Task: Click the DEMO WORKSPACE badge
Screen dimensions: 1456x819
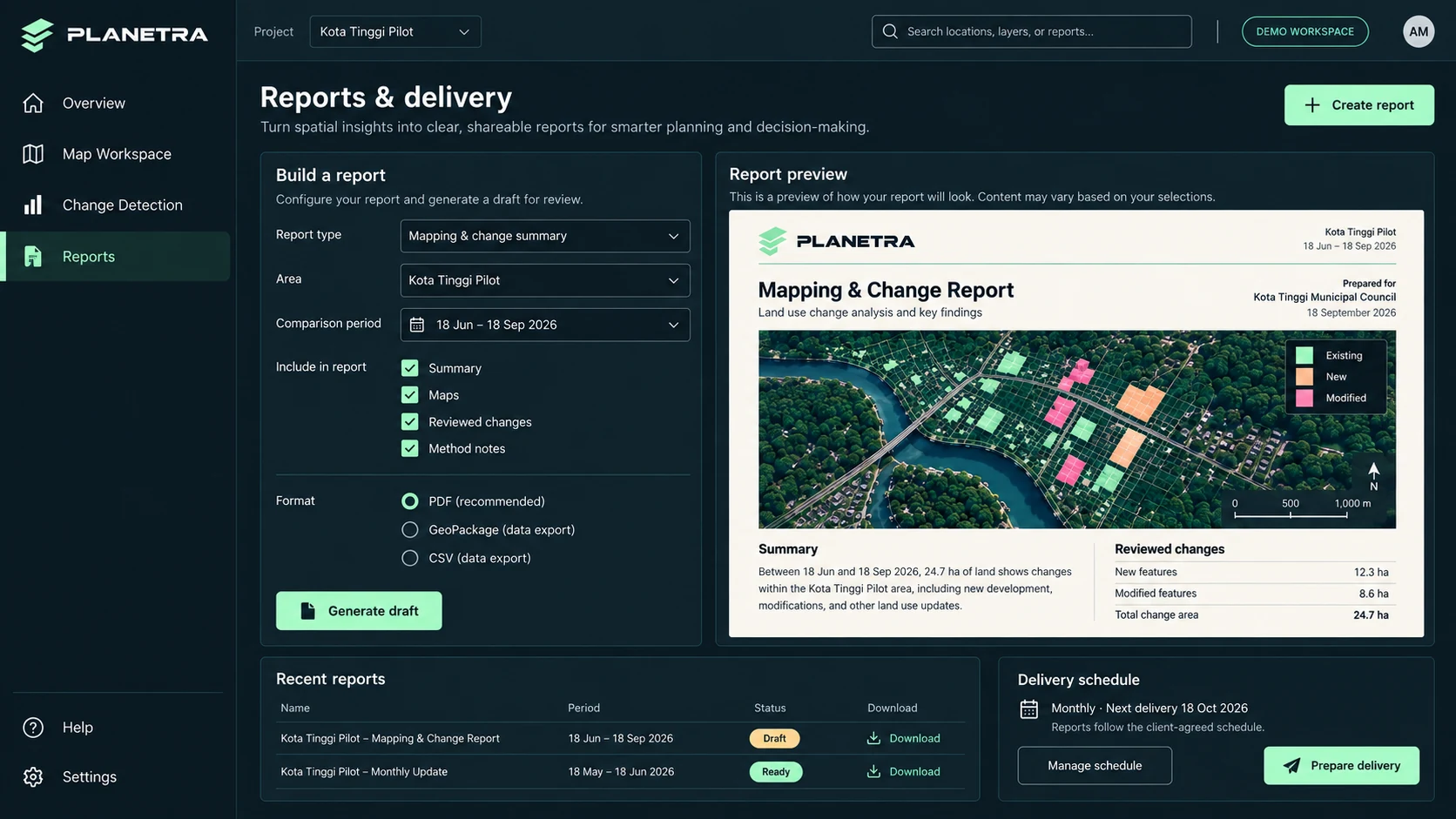Action: click(1304, 31)
